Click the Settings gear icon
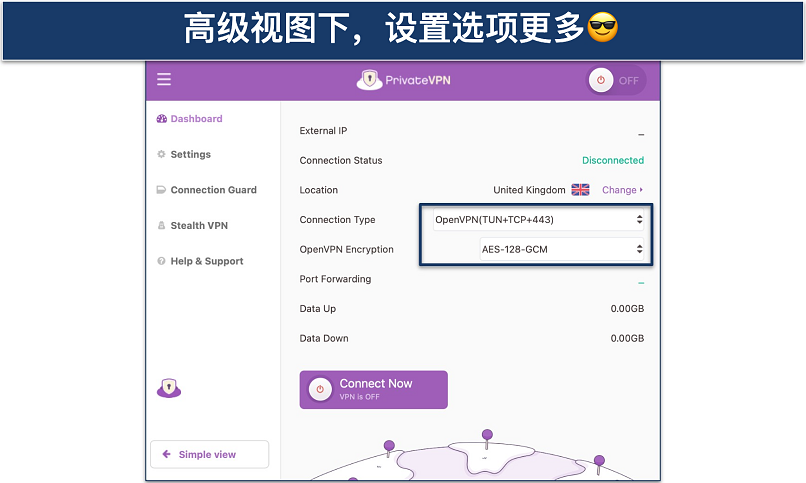The height and width of the screenshot is (483, 806). point(162,155)
